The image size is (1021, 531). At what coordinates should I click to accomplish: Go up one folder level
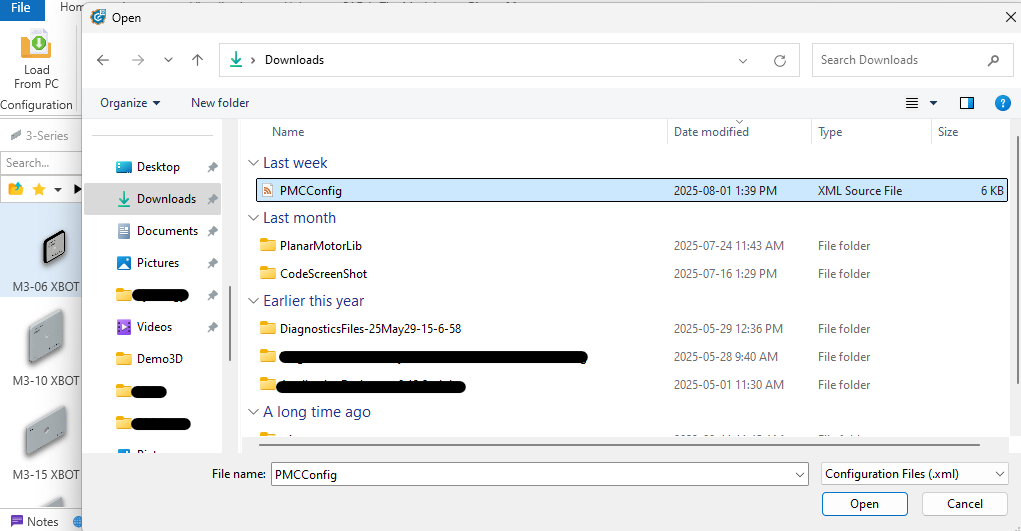click(197, 60)
